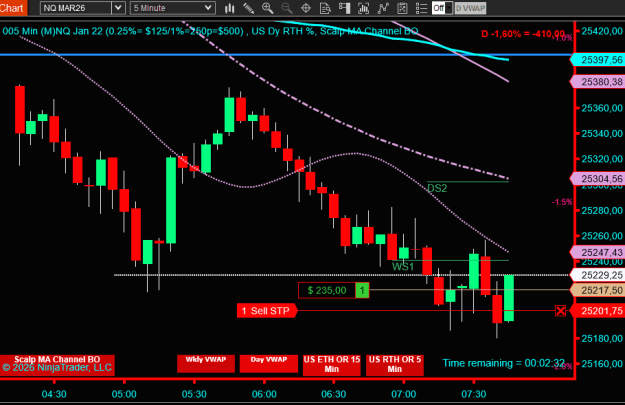Click the zoom out magnifier icon
This screenshot has width=625, height=405.
[x=287, y=8]
